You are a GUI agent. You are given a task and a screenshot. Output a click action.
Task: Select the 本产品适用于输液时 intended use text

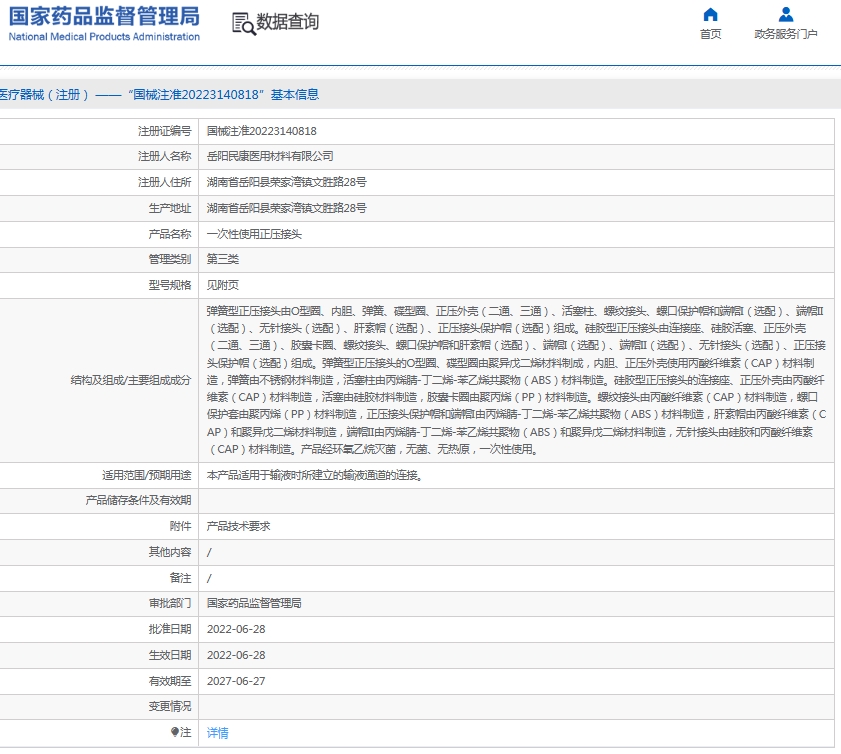[315, 475]
